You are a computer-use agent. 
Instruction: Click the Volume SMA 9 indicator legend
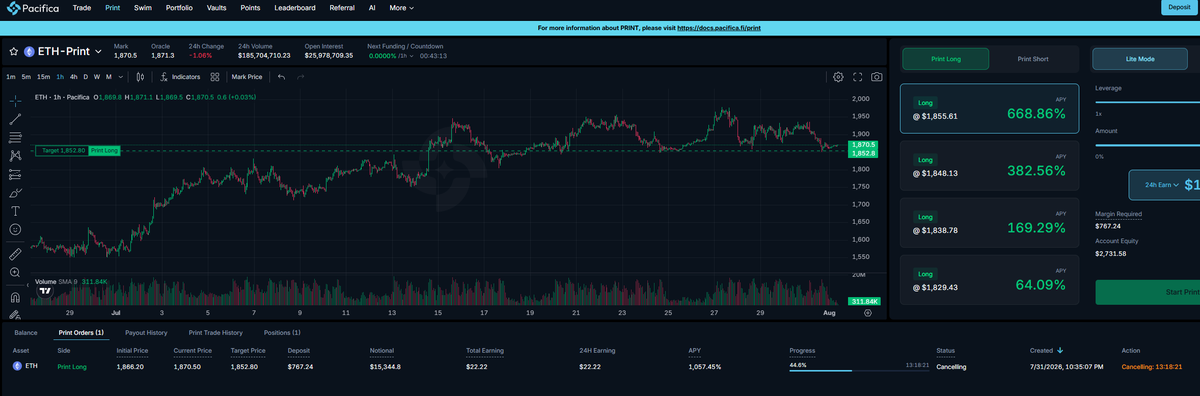click(70, 282)
